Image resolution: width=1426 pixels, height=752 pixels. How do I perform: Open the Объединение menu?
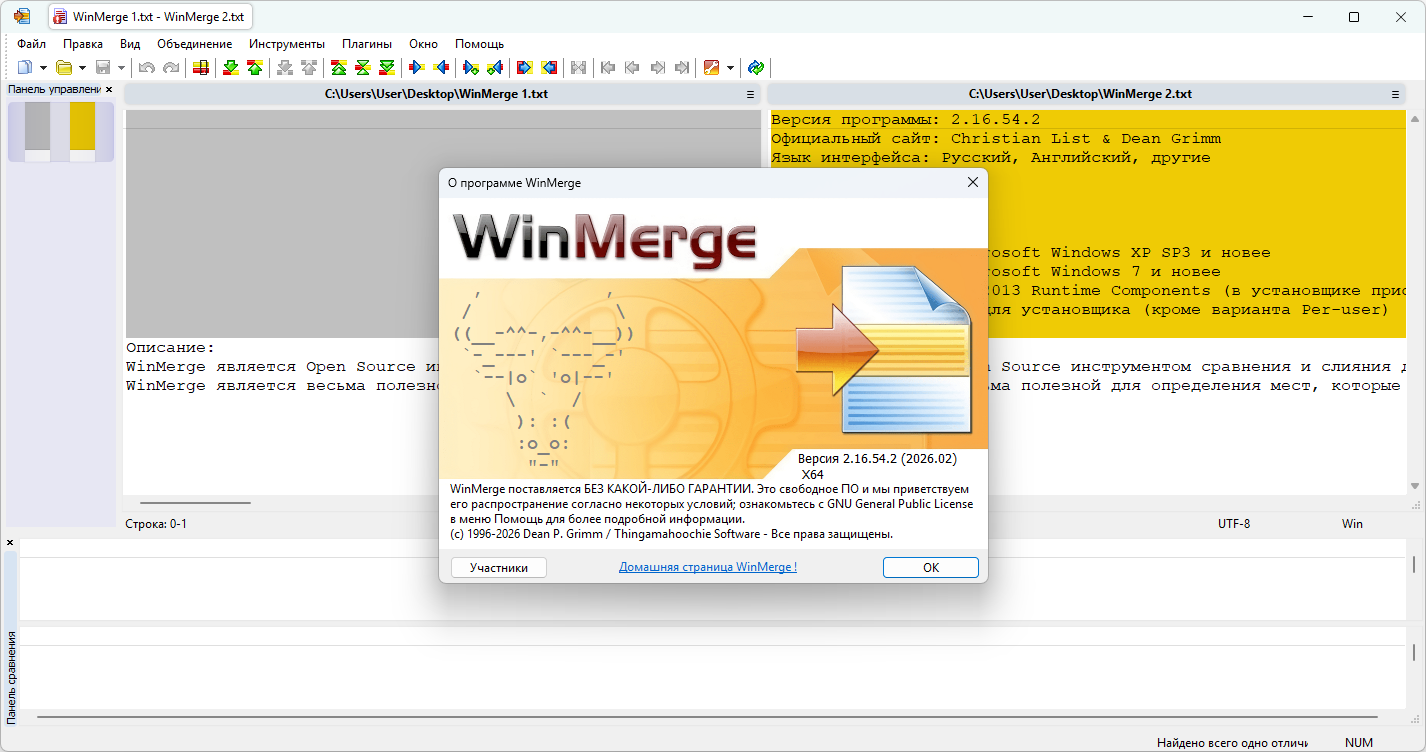click(x=194, y=44)
